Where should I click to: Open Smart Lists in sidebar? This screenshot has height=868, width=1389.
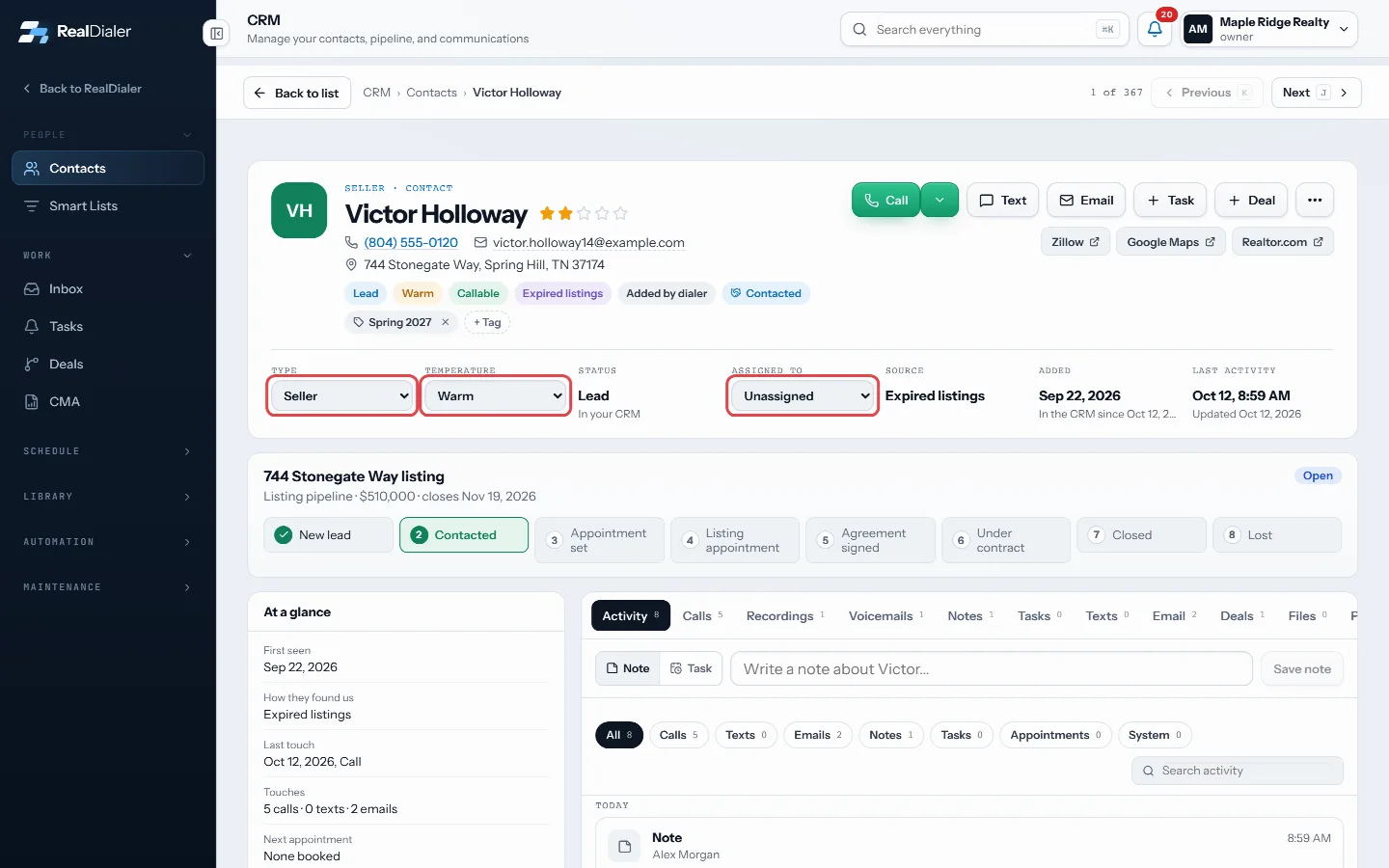click(x=108, y=205)
